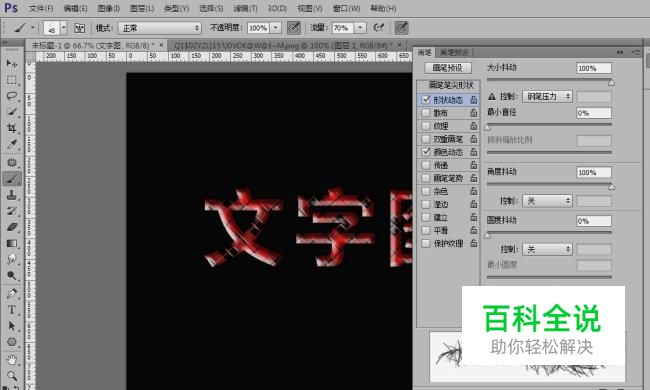Image resolution: width=650 pixels, height=390 pixels.
Task: Select the Rectangular Marquee tool
Action: tap(12, 80)
